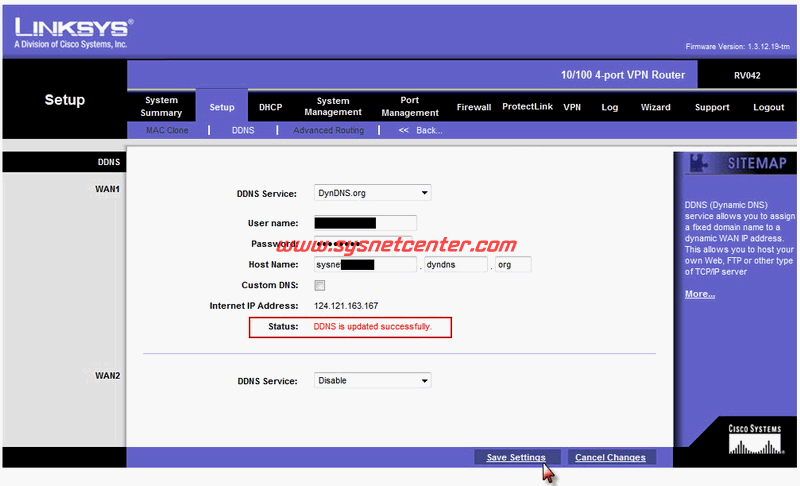
Task: Open the System Summary tab
Action: 161,107
